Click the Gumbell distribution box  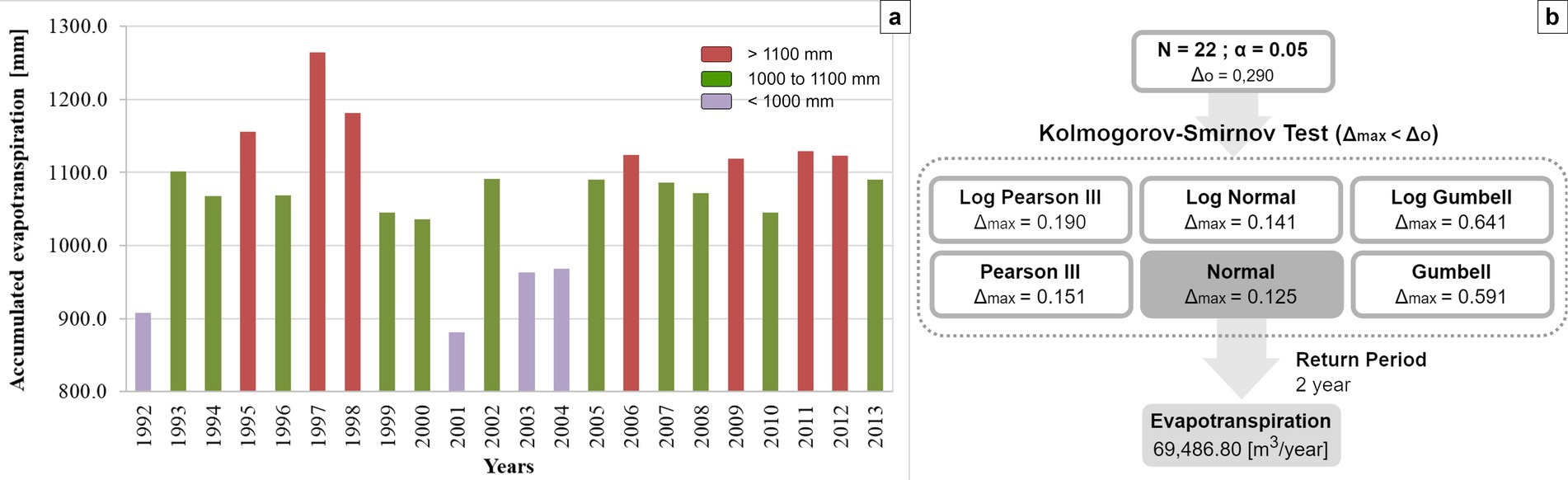coord(1451,285)
